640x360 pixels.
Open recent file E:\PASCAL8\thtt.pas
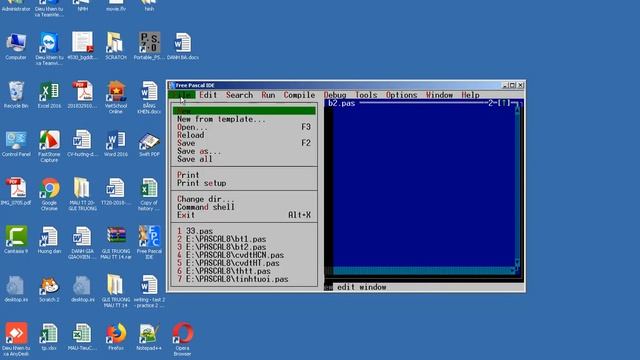click(244, 271)
